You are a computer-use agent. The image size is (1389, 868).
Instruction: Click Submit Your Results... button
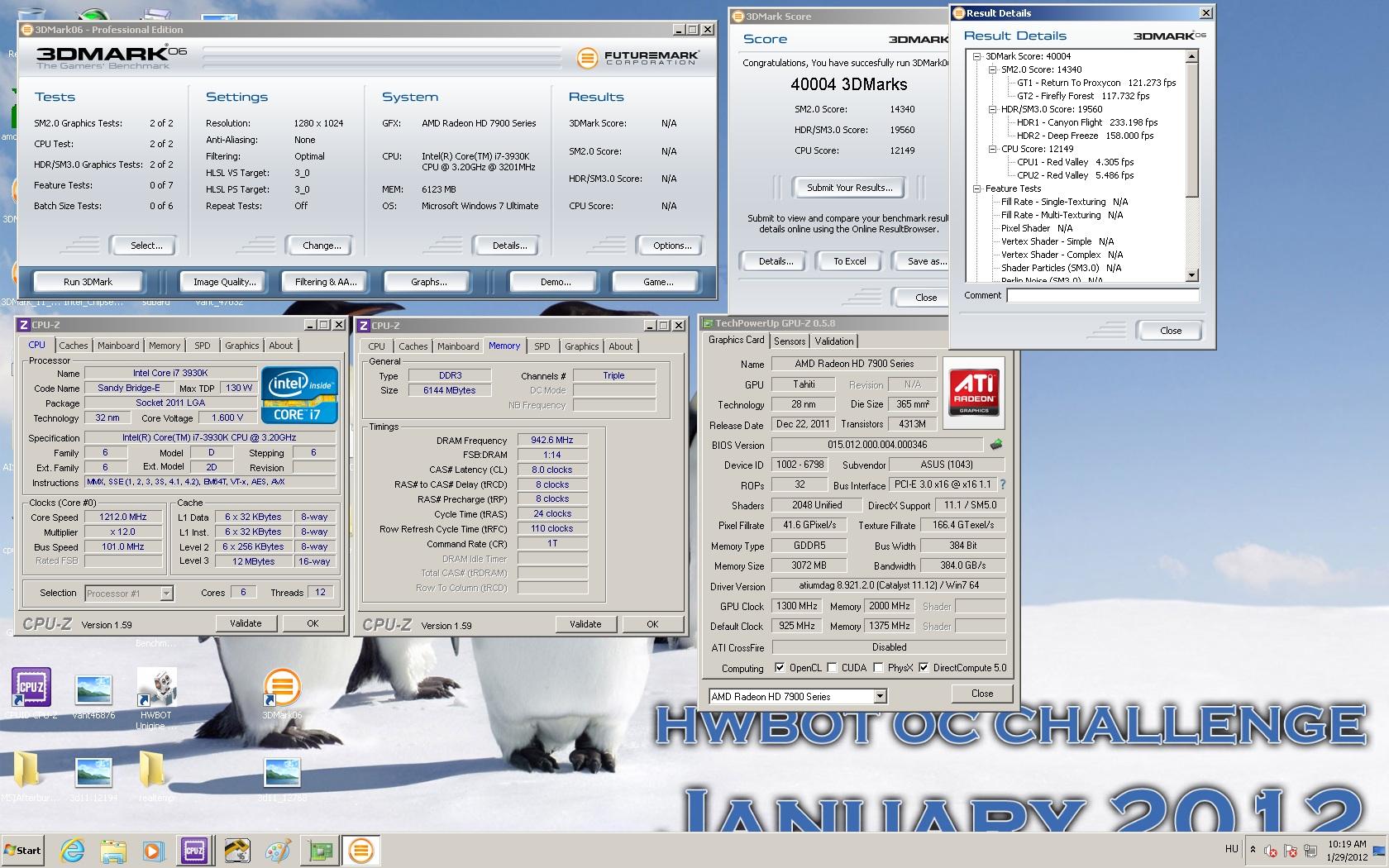coord(849,188)
